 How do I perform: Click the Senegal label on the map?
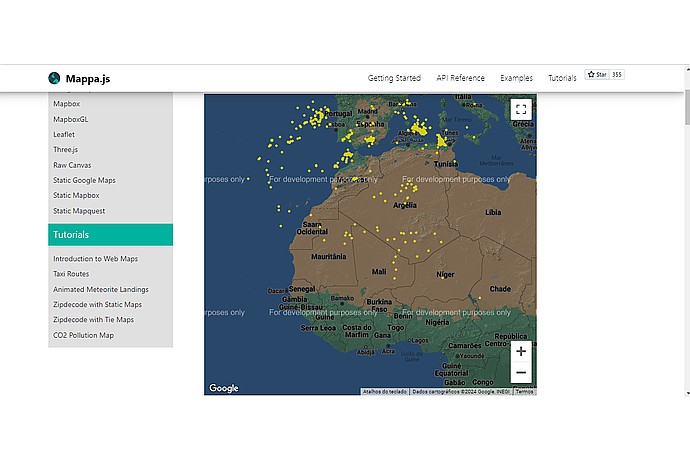coord(302,289)
